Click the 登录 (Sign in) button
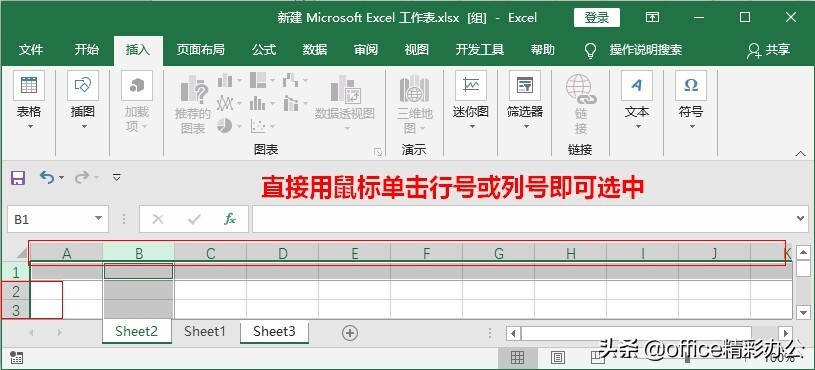The image size is (815, 370). click(597, 18)
